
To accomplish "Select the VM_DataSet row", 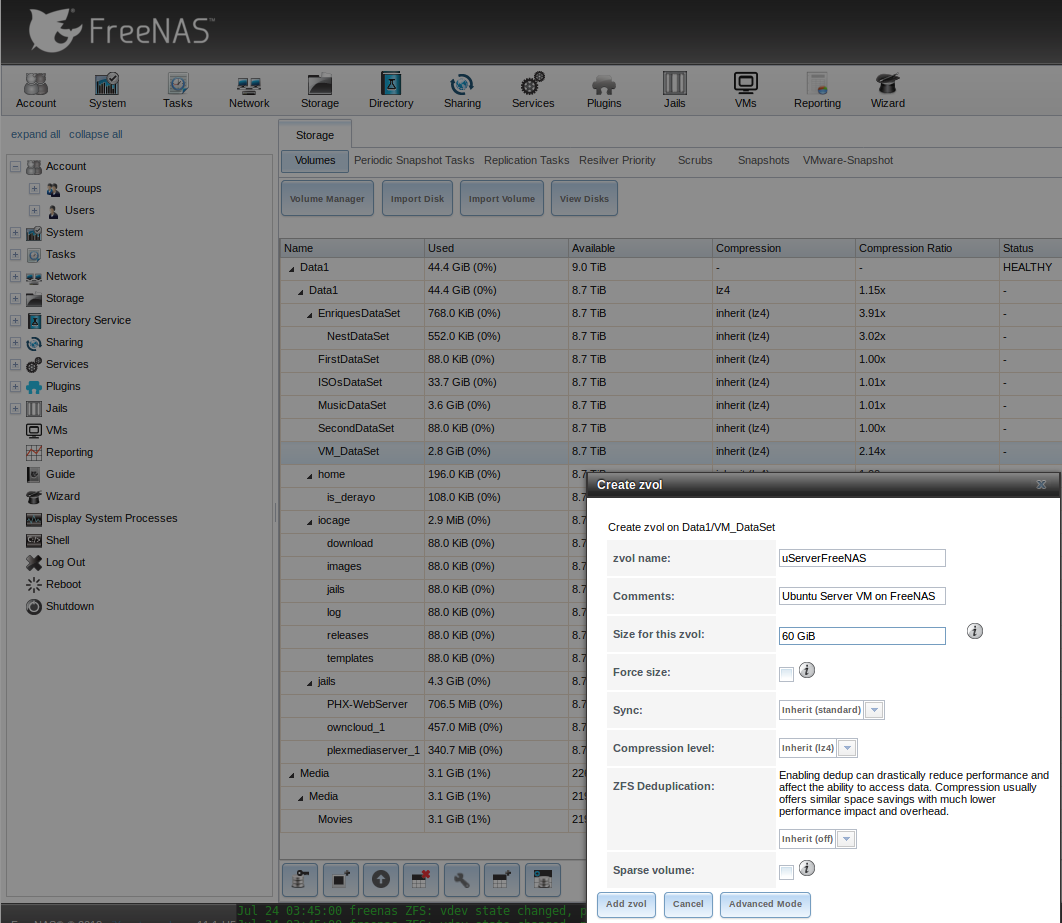I will (671, 451).
